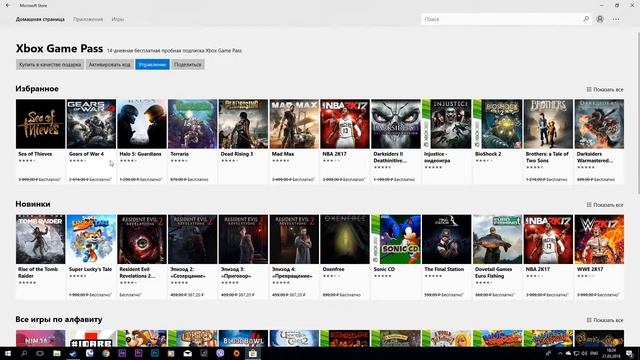This screenshot has height=360, width=640.
Task: Open the Mail app from taskbar
Action: 187,353
